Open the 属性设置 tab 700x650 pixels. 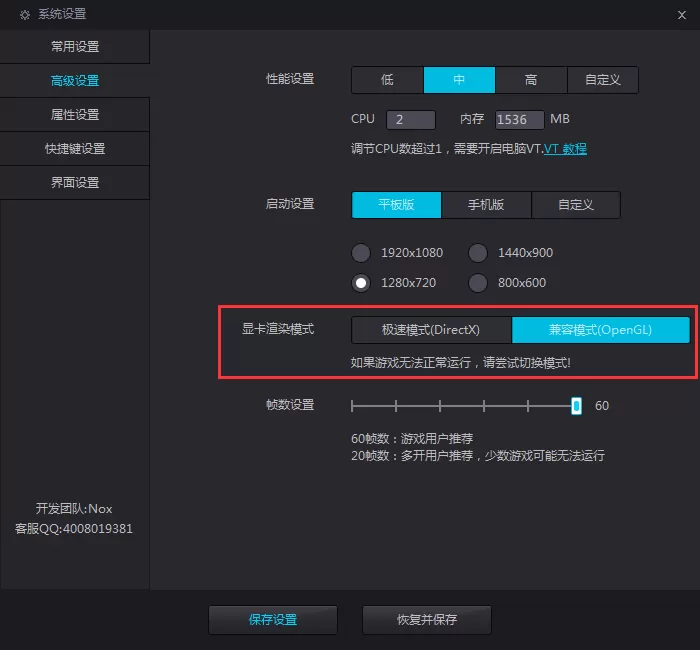[75, 115]
